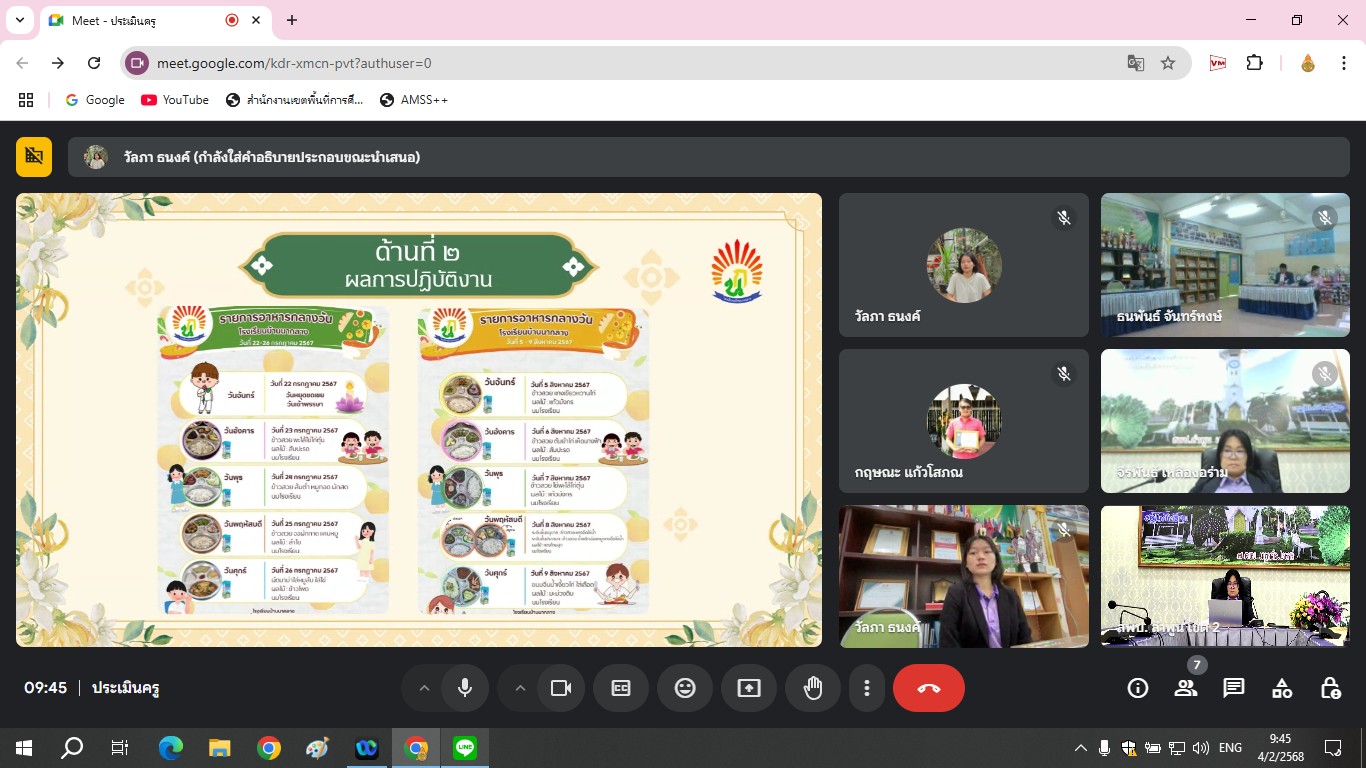Open the emoji reactions panel
The height and width of the screenshot is (768, 1366).
(685, 688)
